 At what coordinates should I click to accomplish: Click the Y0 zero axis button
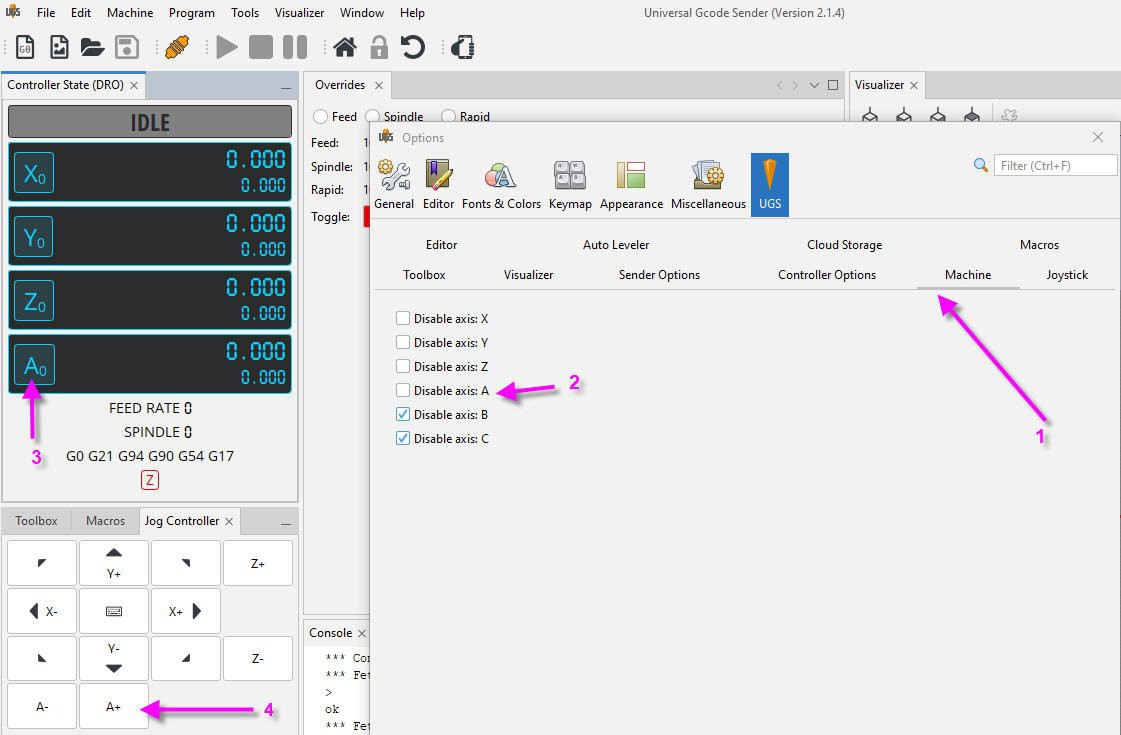click(34, 237)
